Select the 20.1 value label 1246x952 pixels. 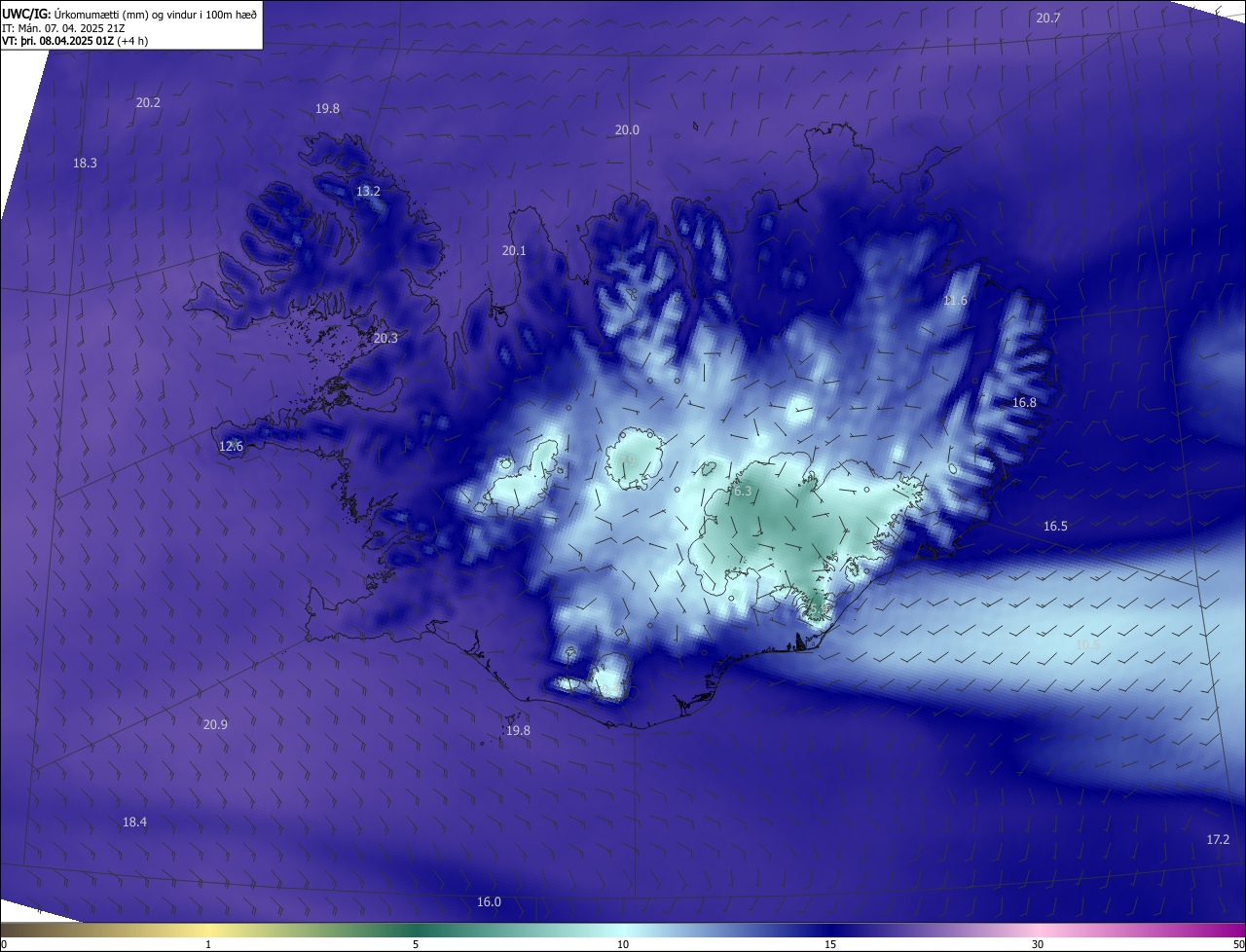point(514,250)
